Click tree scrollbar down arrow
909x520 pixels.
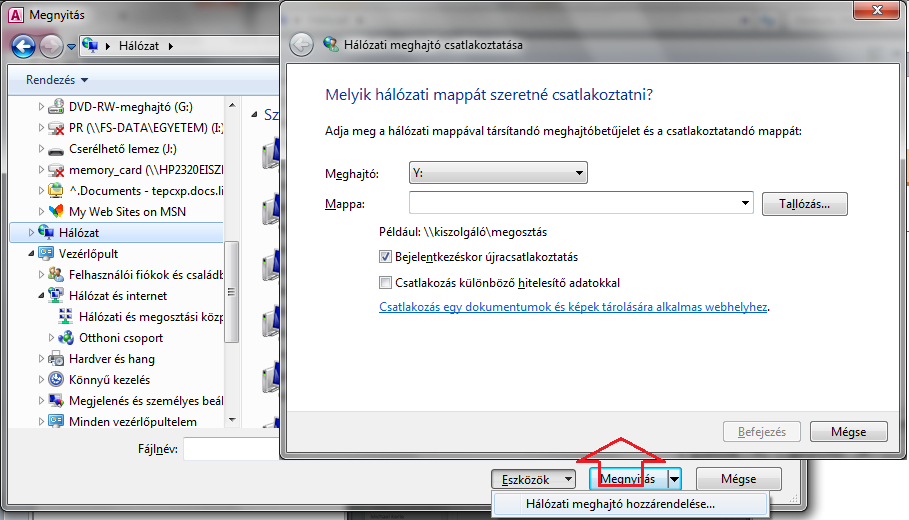[232, 420]
